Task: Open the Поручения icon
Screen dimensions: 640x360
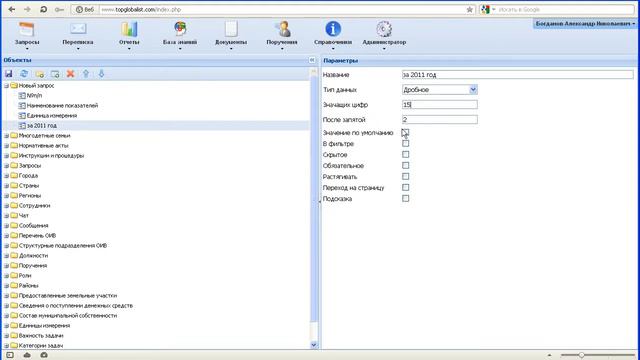Action: pos(282,29)
